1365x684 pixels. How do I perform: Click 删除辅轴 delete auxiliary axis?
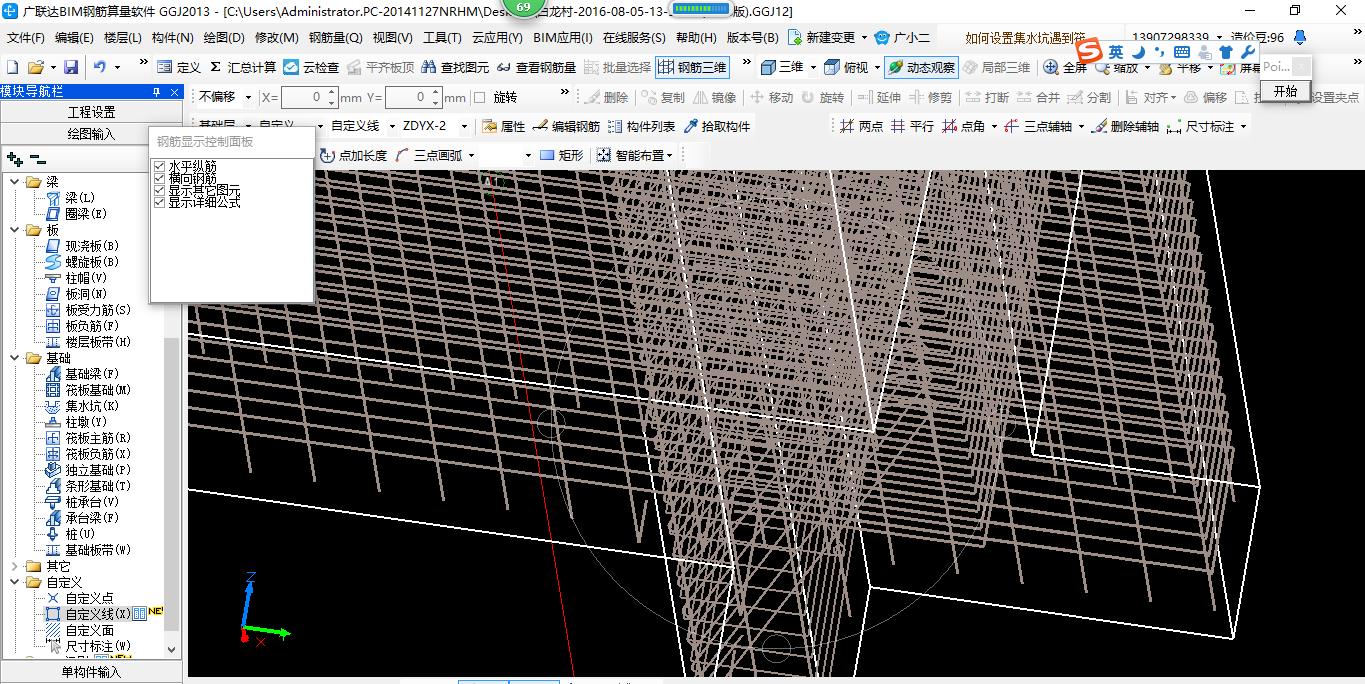1125,126
